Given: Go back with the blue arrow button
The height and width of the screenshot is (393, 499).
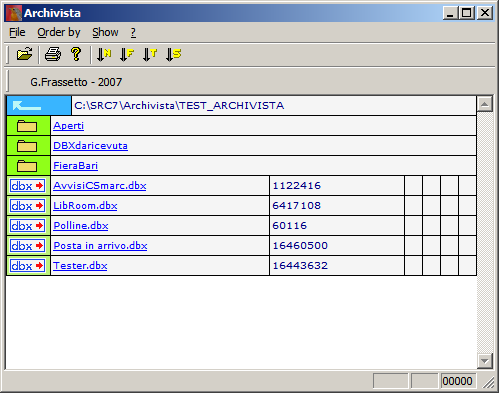Looking at the screenshot, I should point(39,106).
